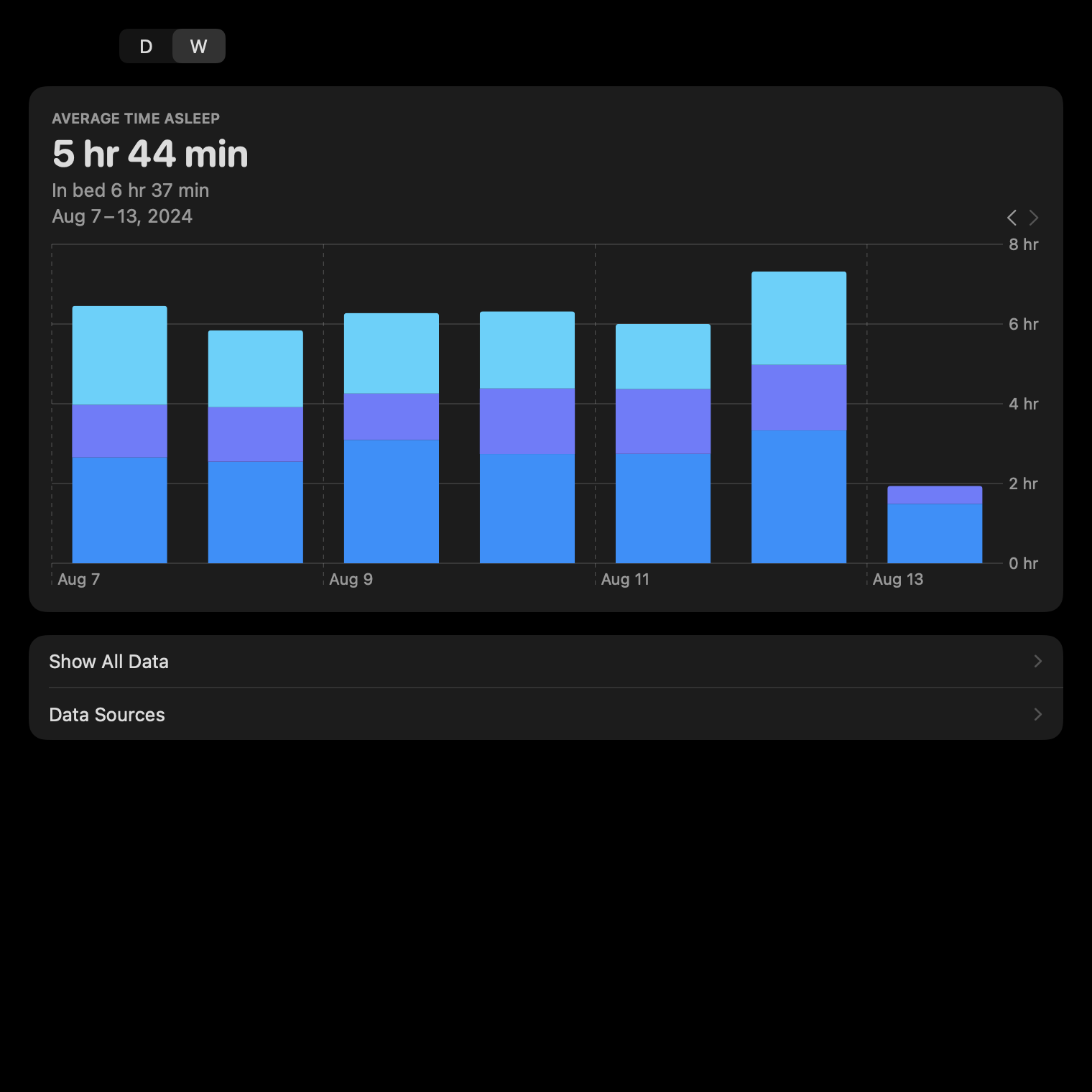The width and height of the screenshot is (1092, 1092).
Task: Click the AVERAGE TIME ASLEEP heading
Action: [136, 119]
